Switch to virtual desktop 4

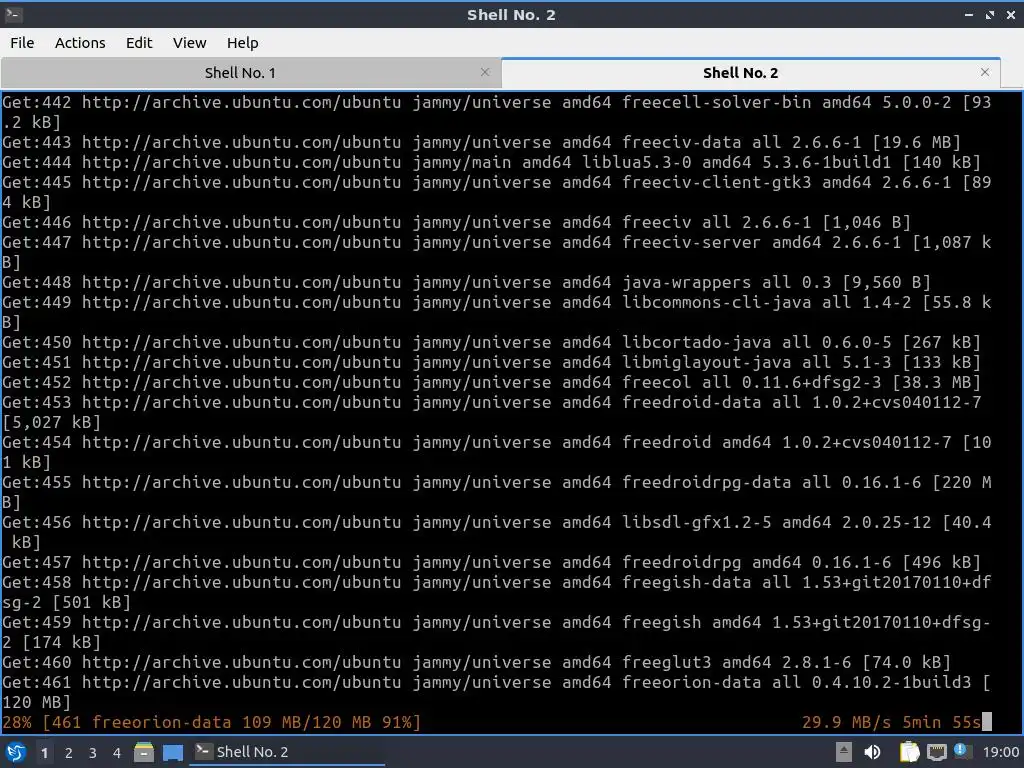point(117,753)
